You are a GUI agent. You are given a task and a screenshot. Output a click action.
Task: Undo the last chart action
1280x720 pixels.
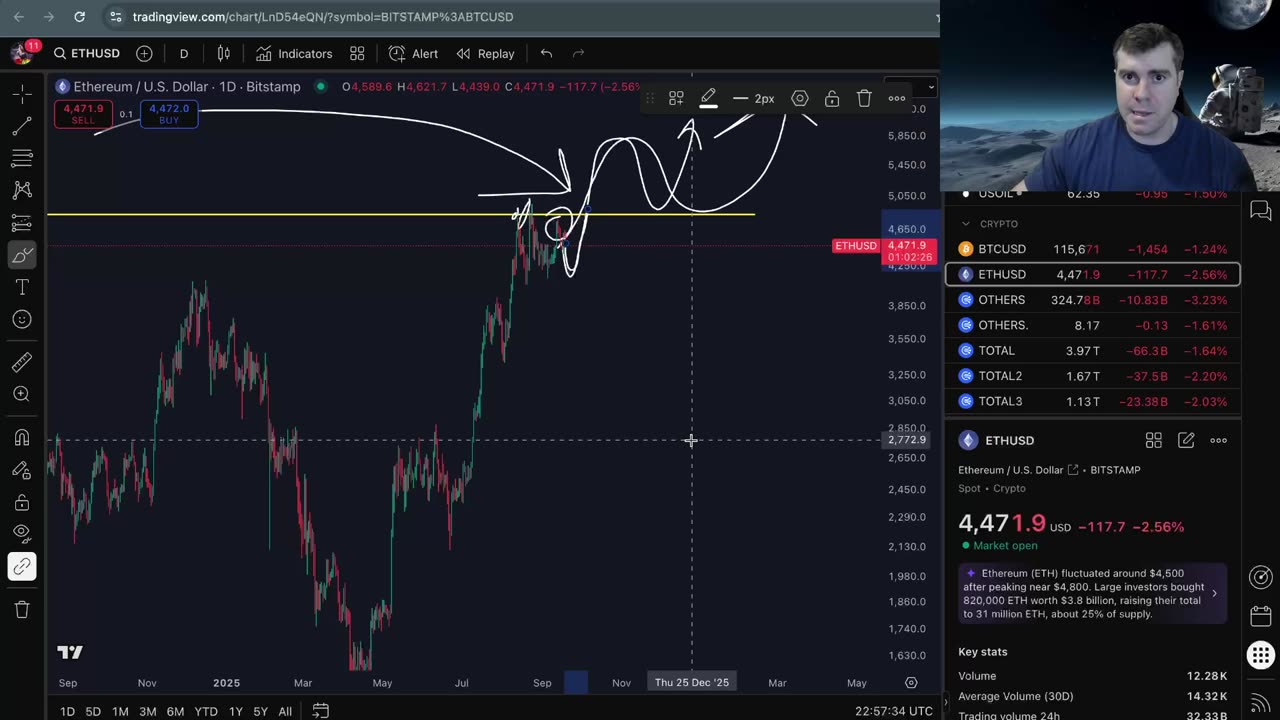tap(546, 54)
